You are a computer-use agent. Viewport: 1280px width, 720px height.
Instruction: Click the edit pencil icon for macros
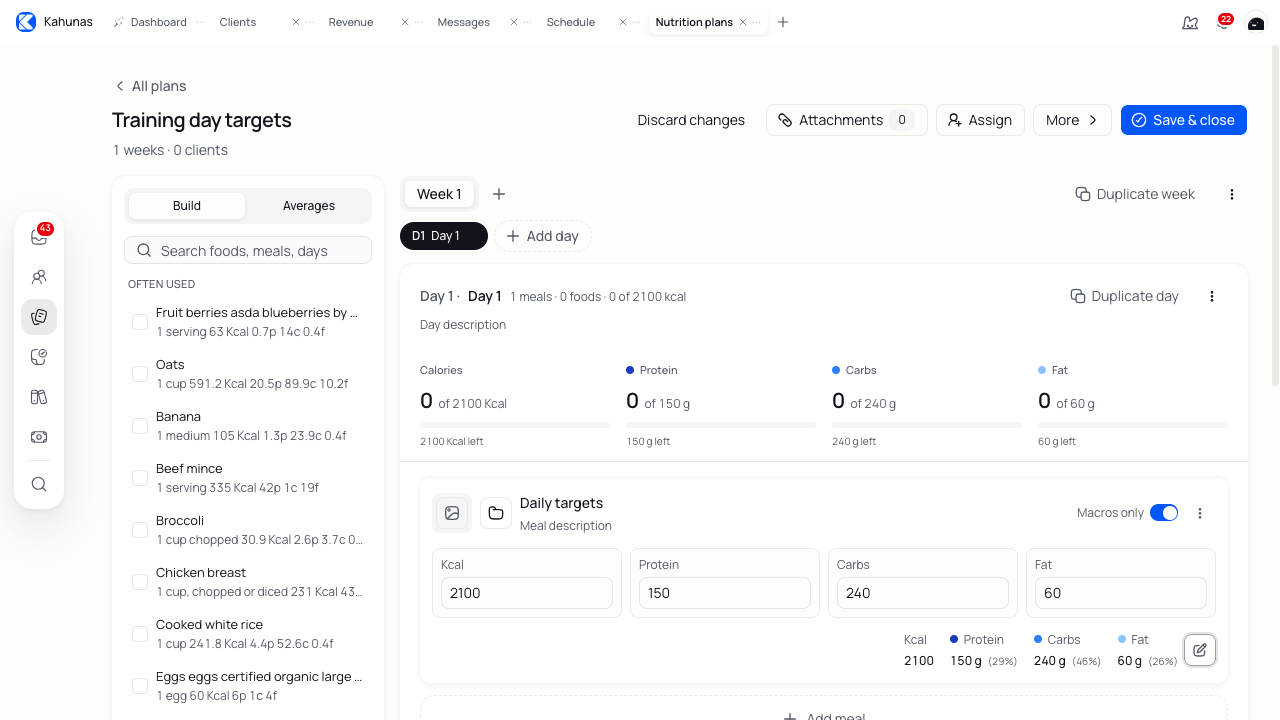(x=1200, y=650)
